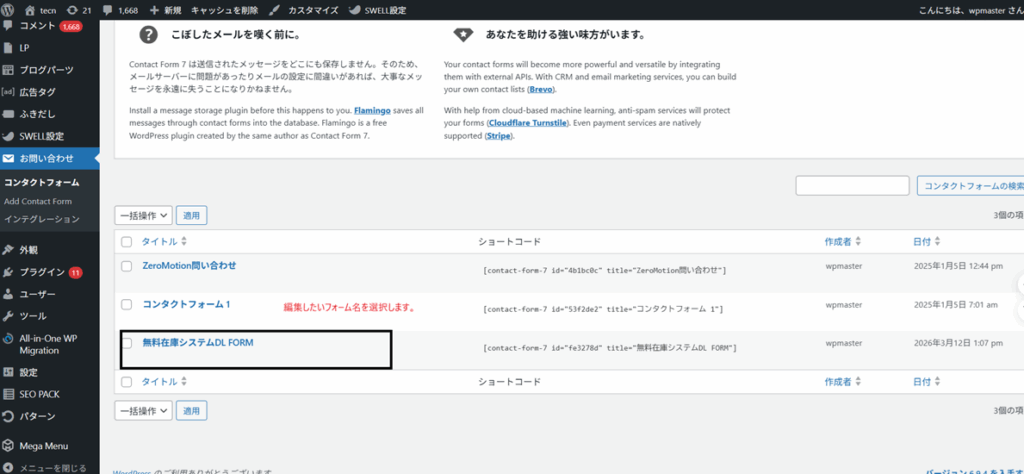Click the ツール wrench icon
This screenshot has width=1024, height=474.
click(x=9, y=316)
